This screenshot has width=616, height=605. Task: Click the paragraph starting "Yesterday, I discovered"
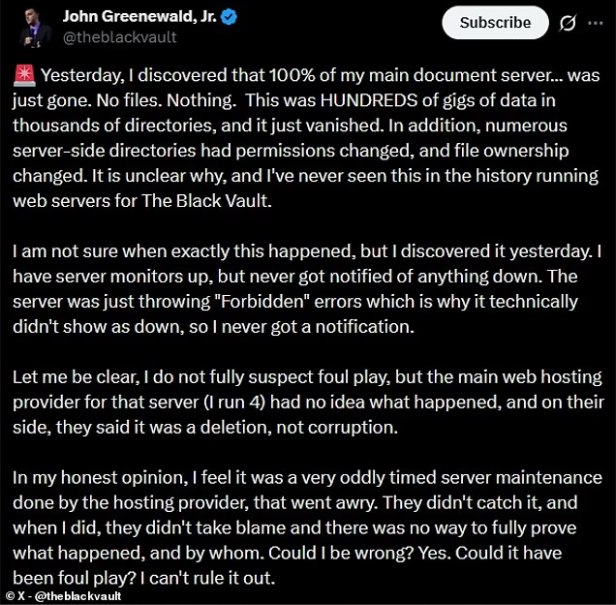tap(300, 139)
